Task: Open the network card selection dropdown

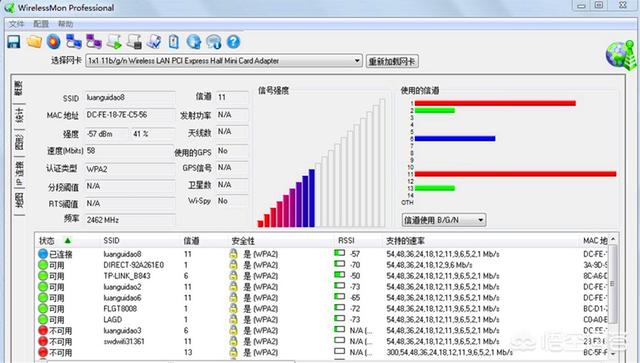Action: click(224, 61)
